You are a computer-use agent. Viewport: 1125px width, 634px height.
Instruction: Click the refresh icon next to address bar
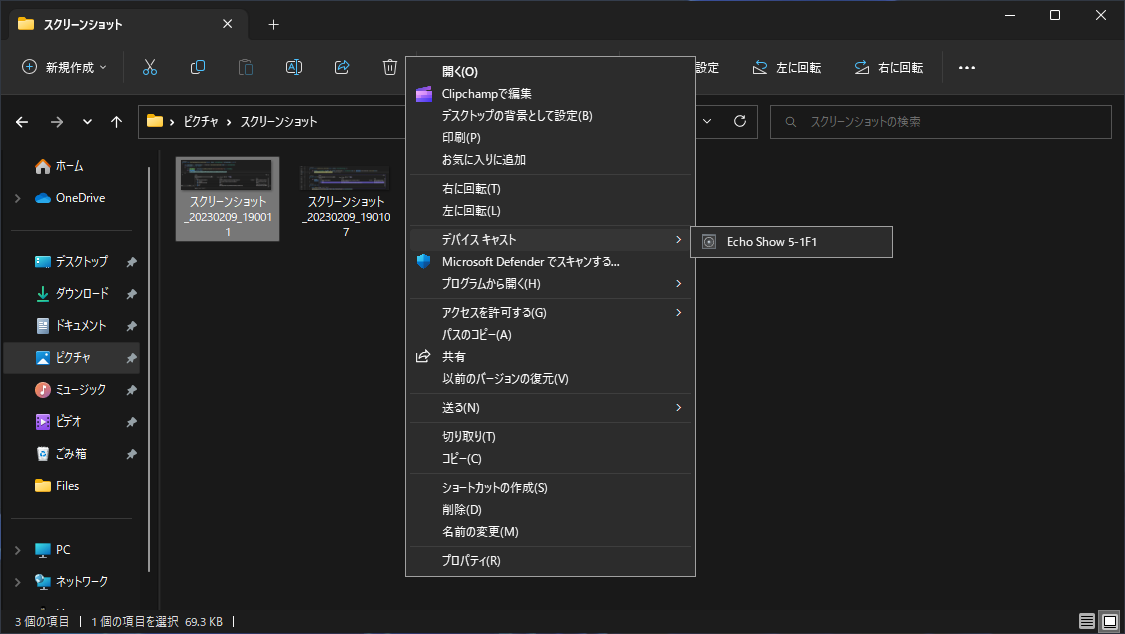point(739,121)
